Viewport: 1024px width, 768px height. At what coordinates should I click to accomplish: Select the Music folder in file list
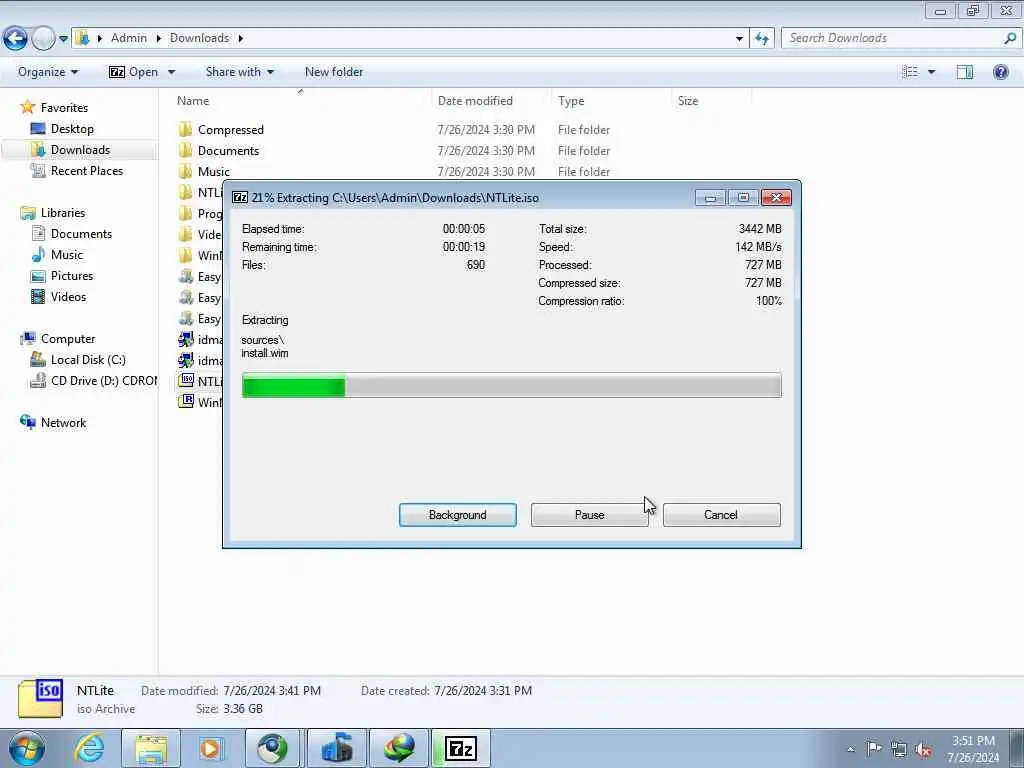click(213, 172)
